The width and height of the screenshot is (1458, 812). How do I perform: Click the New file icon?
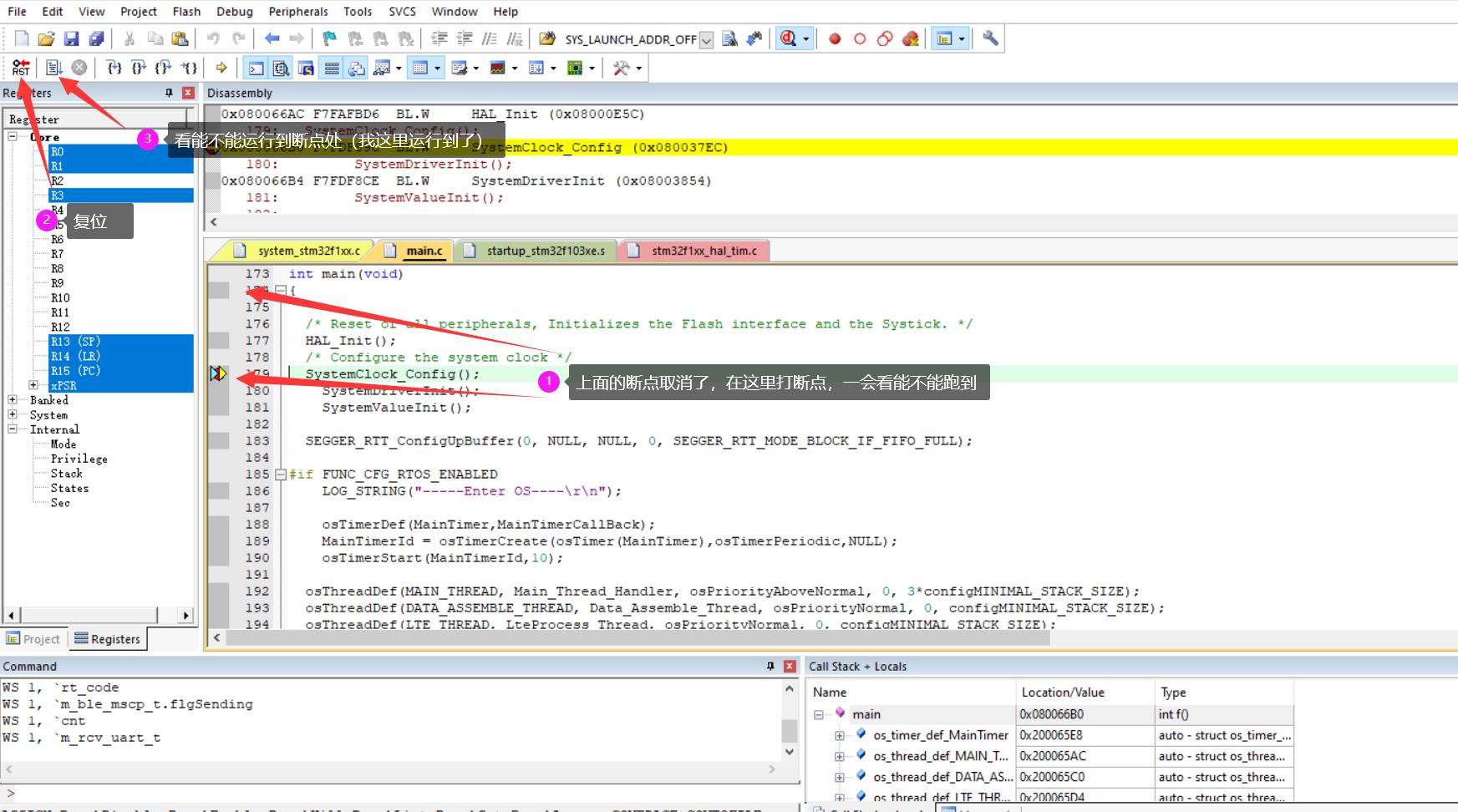[22, 38]
